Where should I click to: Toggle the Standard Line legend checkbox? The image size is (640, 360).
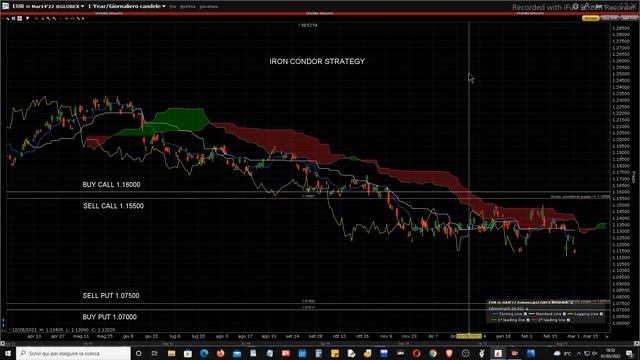[564, 314]
